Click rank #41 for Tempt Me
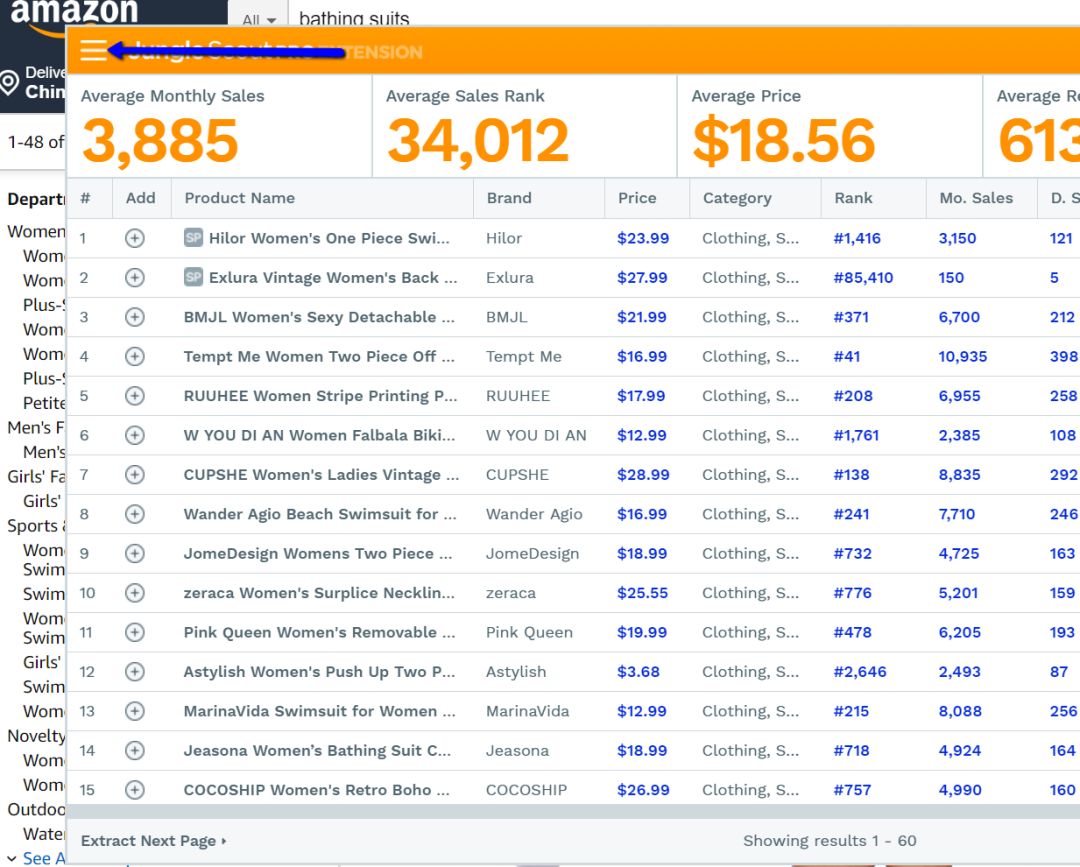 click(847, 356)
